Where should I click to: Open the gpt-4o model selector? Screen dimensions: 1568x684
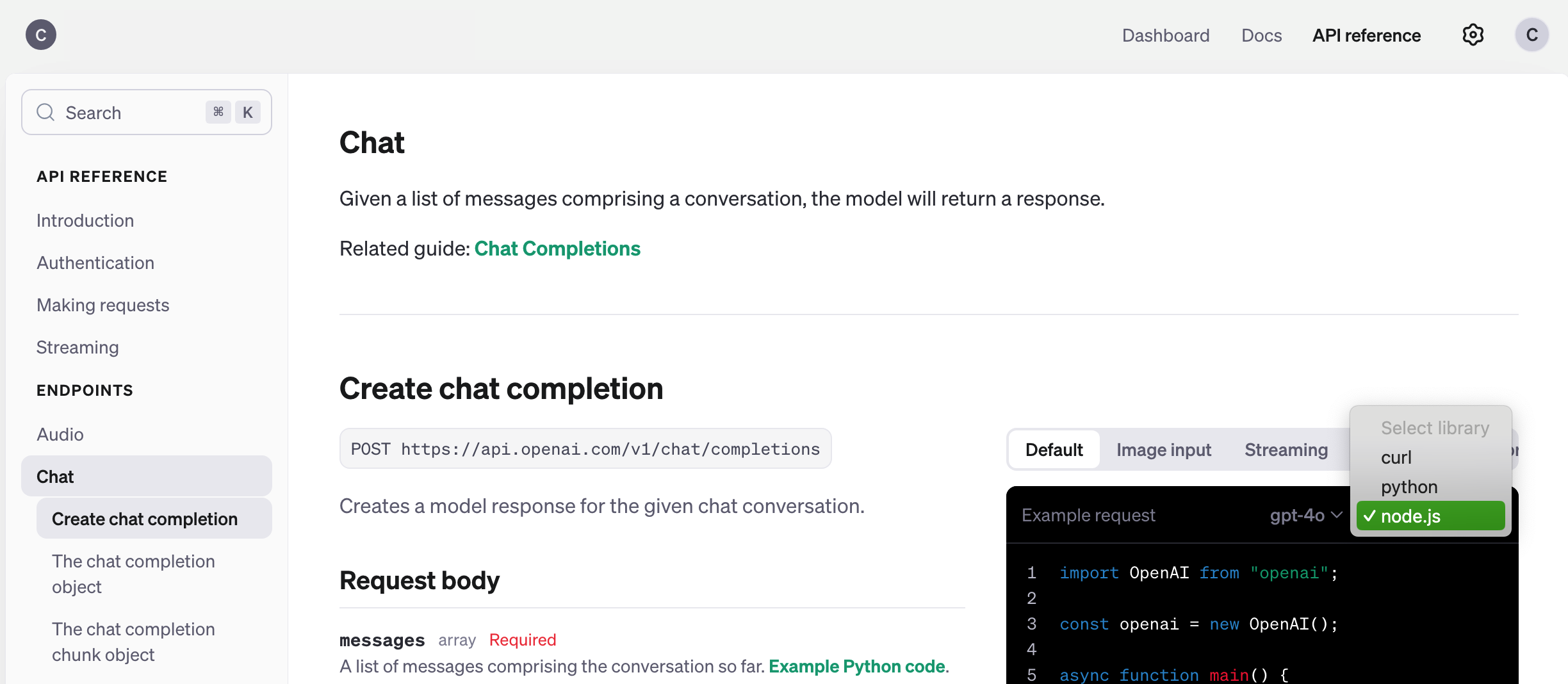(1303, 516)
